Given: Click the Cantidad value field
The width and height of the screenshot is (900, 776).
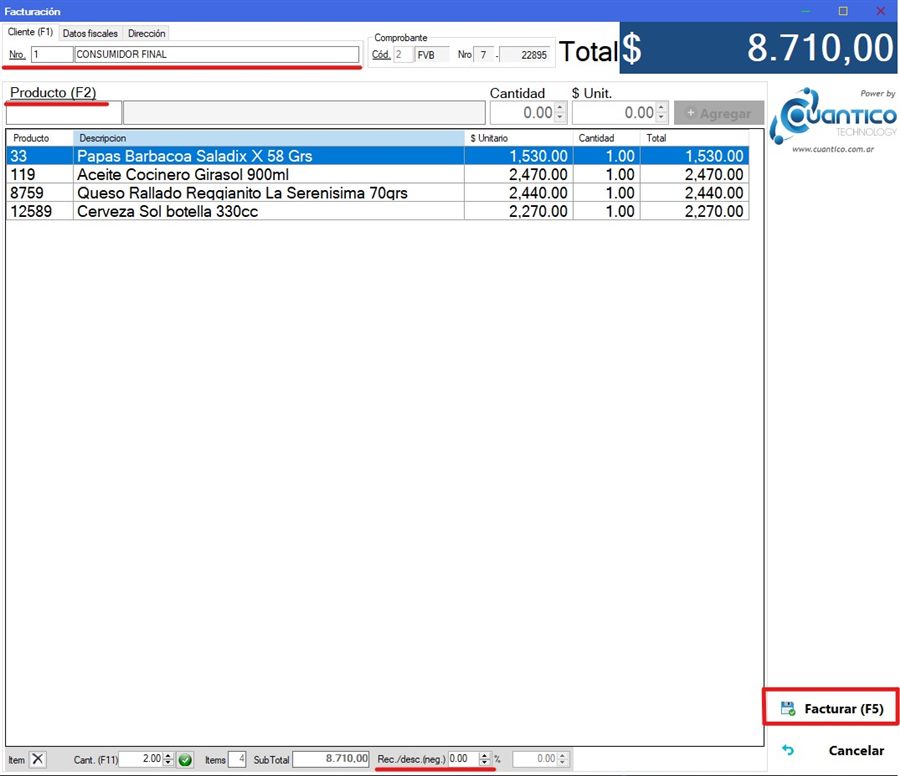Looking at the screenshot, I should pyautogui.click(x=523, y=112).
